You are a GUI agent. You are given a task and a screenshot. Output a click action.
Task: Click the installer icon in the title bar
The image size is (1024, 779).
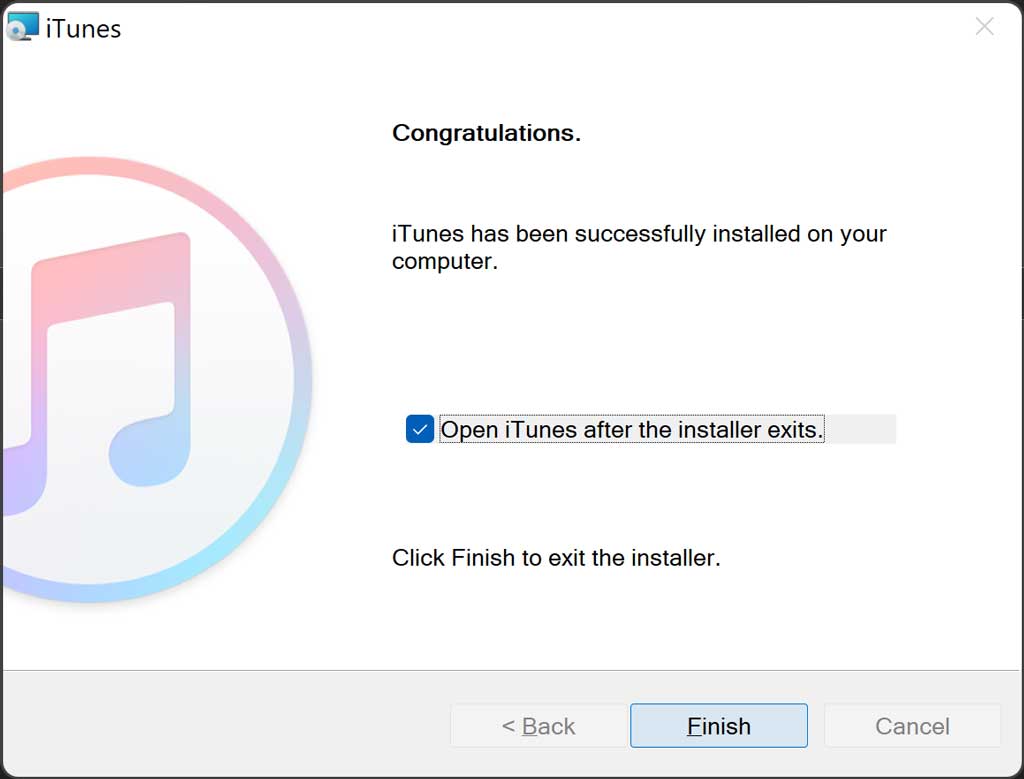[22, 27]
